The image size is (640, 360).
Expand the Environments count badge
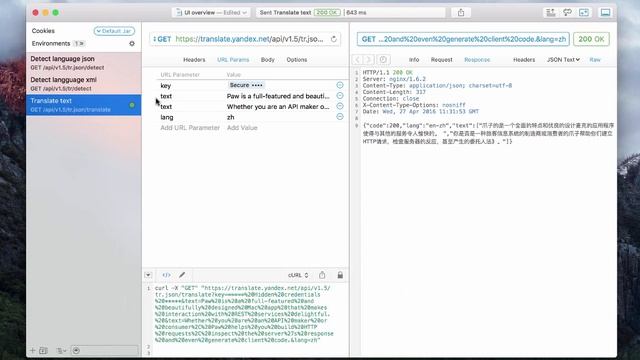click(x=79, y=43)
